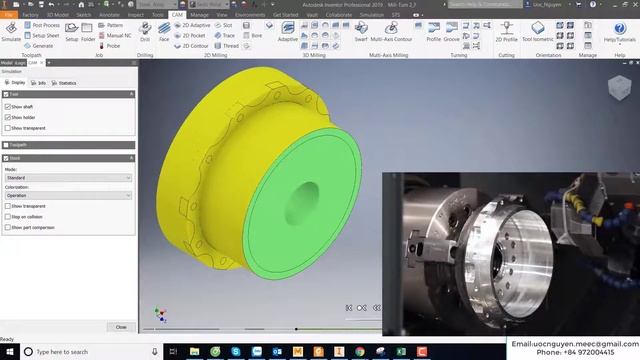Open the File menu
640x360 pixels.
tap(9, 15)
